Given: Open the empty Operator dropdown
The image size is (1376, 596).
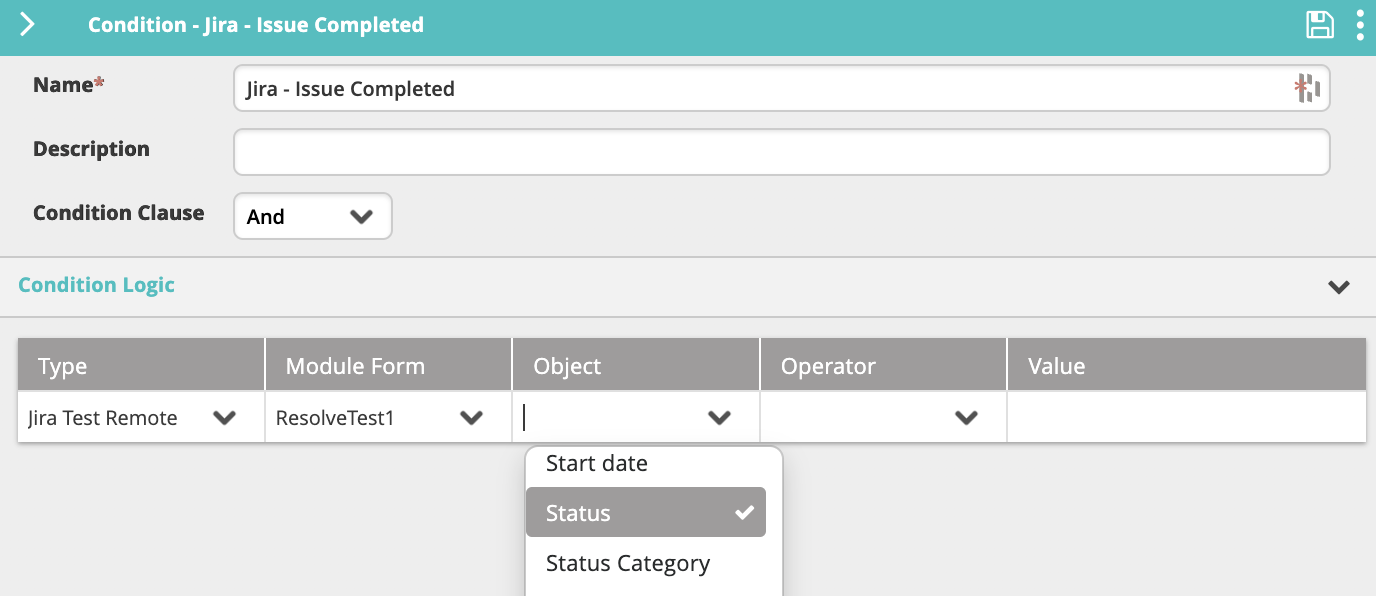Looking at the screenshot, I should point(883,417).
